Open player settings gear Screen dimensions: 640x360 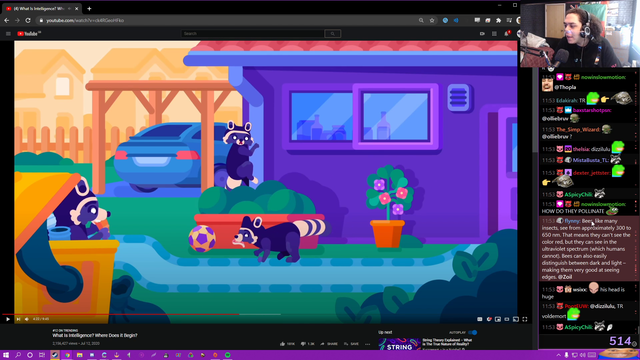(x=489, y=319)
